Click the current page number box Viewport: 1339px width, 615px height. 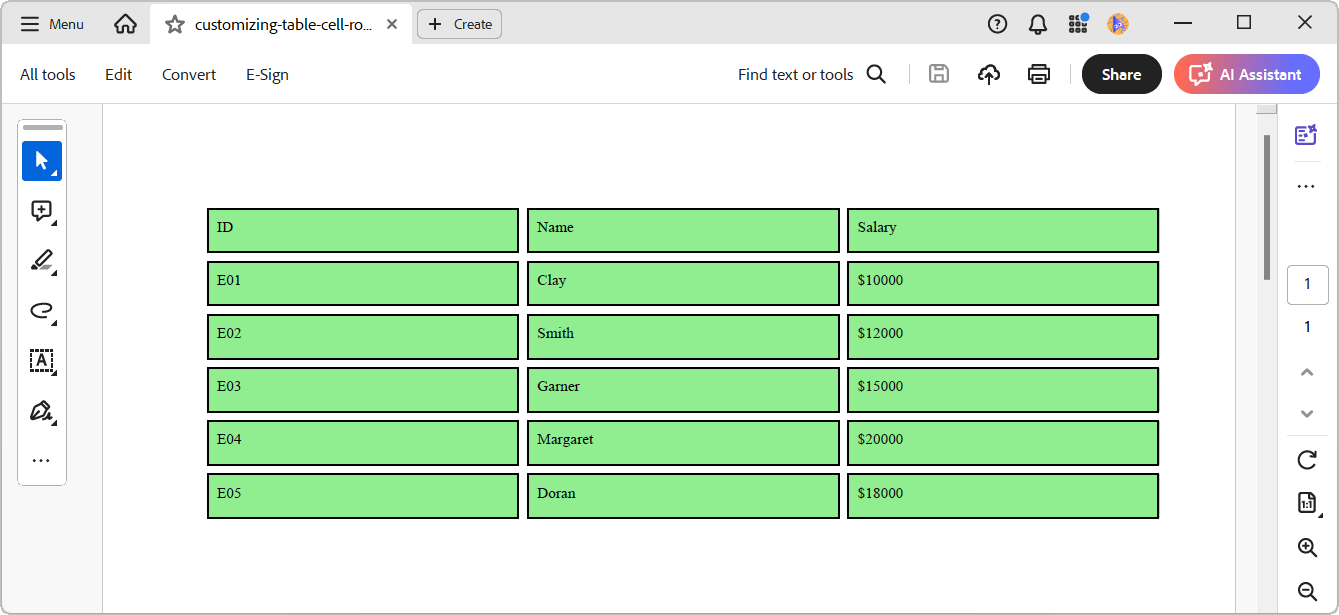coord(1307,284)
